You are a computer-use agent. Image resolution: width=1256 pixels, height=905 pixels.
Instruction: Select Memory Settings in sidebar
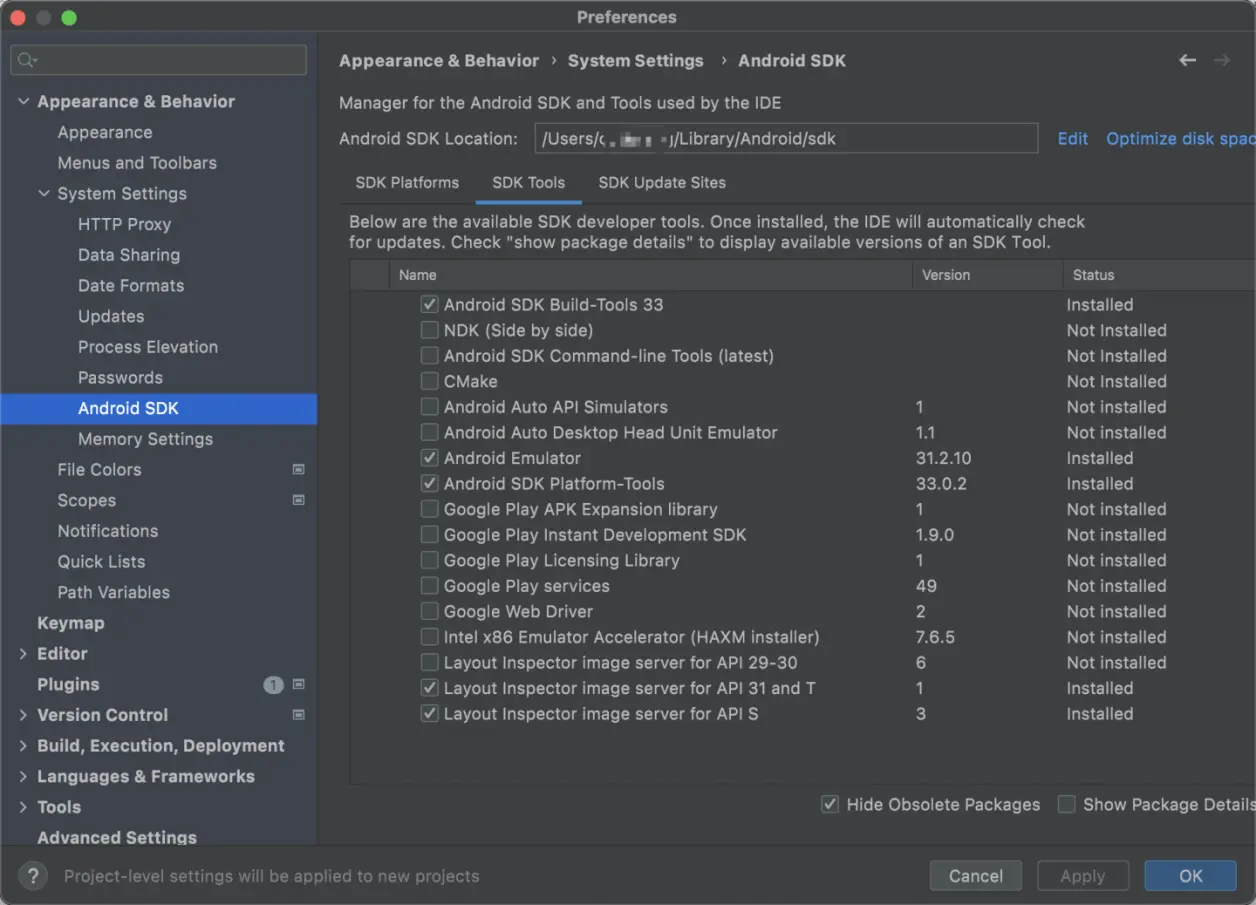[x=145, y=439]
